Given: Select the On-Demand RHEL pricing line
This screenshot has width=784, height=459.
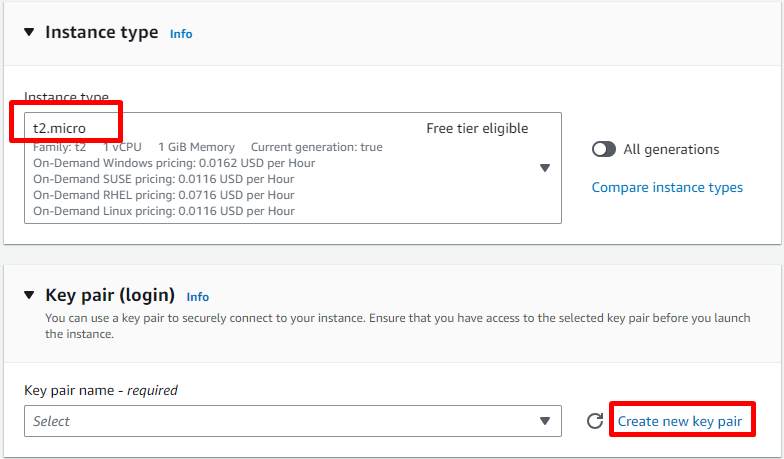Looking at the screenshot, I should (x=164, y=195).
